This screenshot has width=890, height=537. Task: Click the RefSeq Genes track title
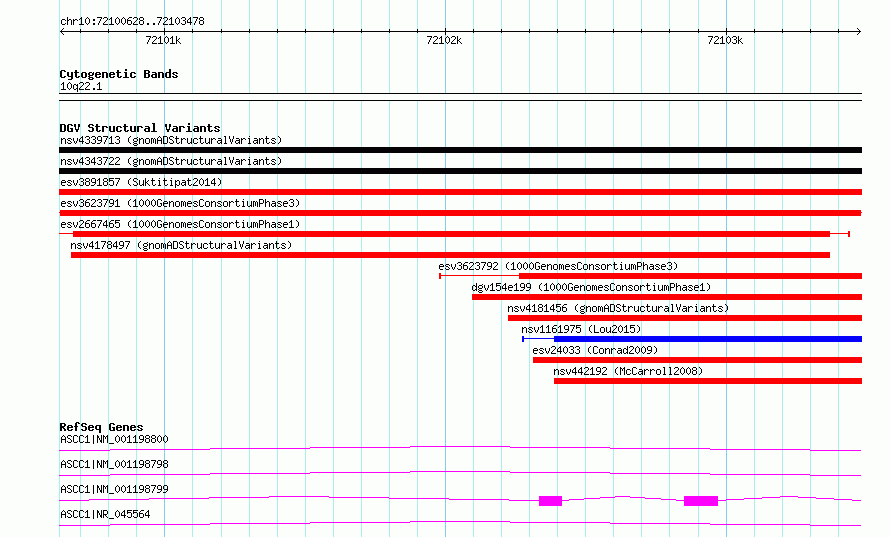tap(101, 427)
